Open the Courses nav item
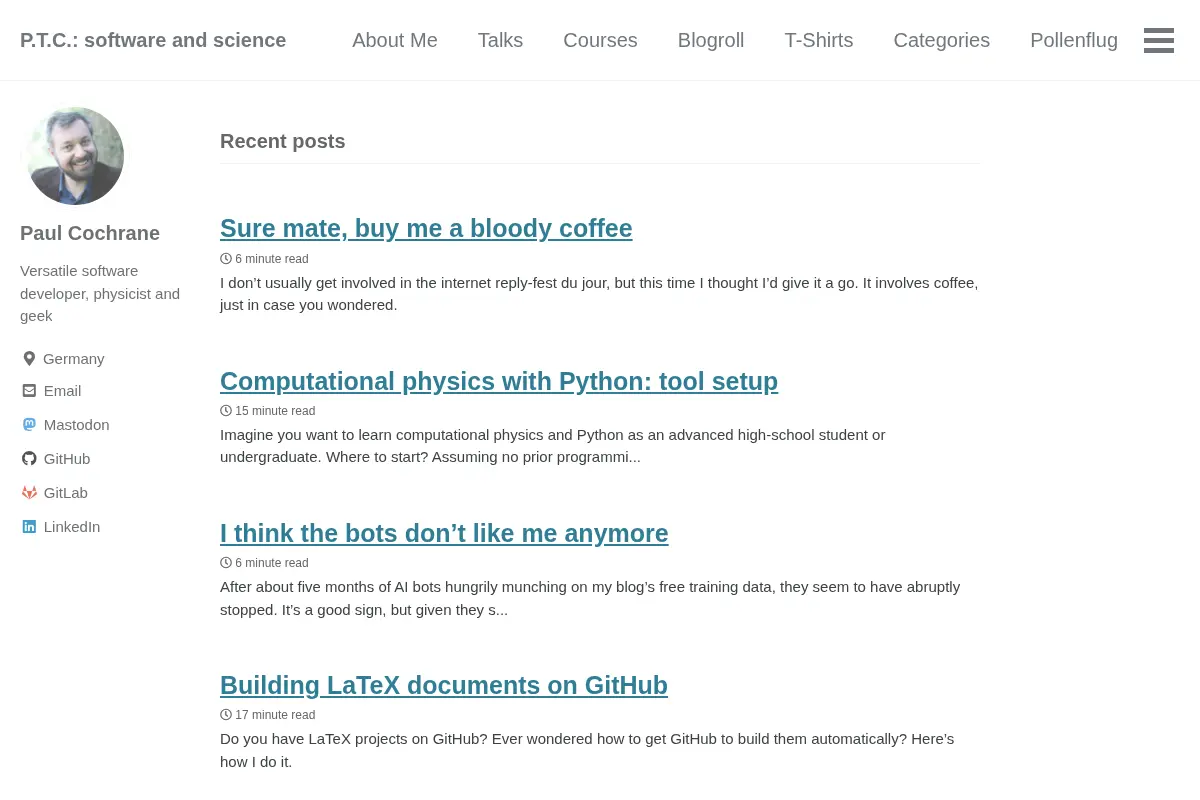 point(600,40)
